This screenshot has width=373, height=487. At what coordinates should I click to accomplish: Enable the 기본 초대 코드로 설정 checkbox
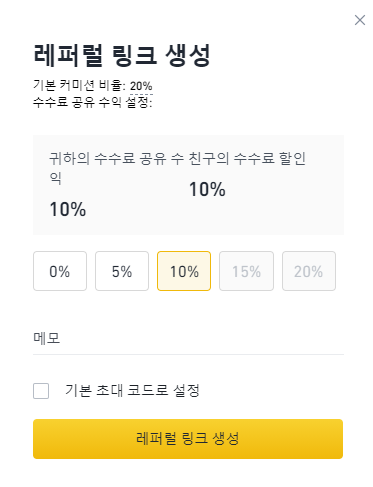point(41,391)
